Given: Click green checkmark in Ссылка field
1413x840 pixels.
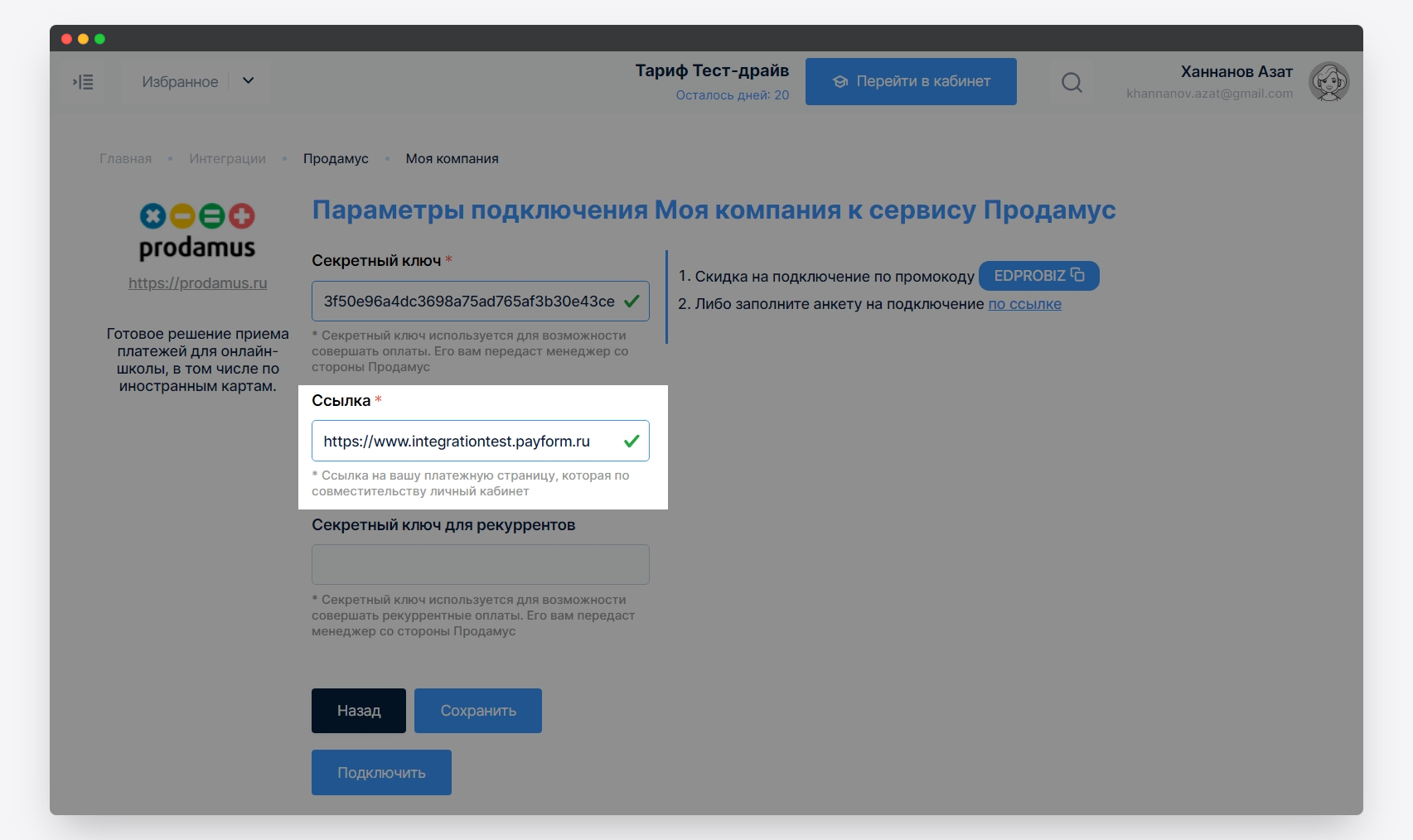Looking at the screenshot, I should (631, 442).
